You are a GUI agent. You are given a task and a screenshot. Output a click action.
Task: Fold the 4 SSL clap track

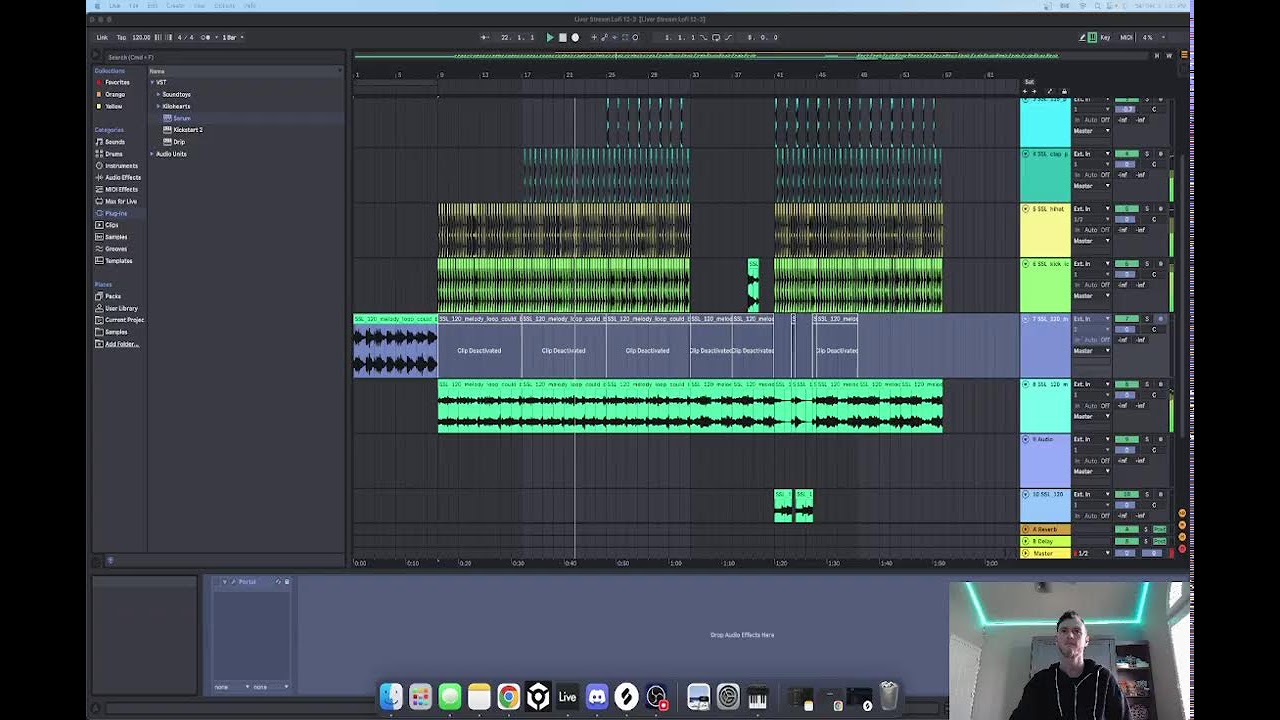point(1025,154)
